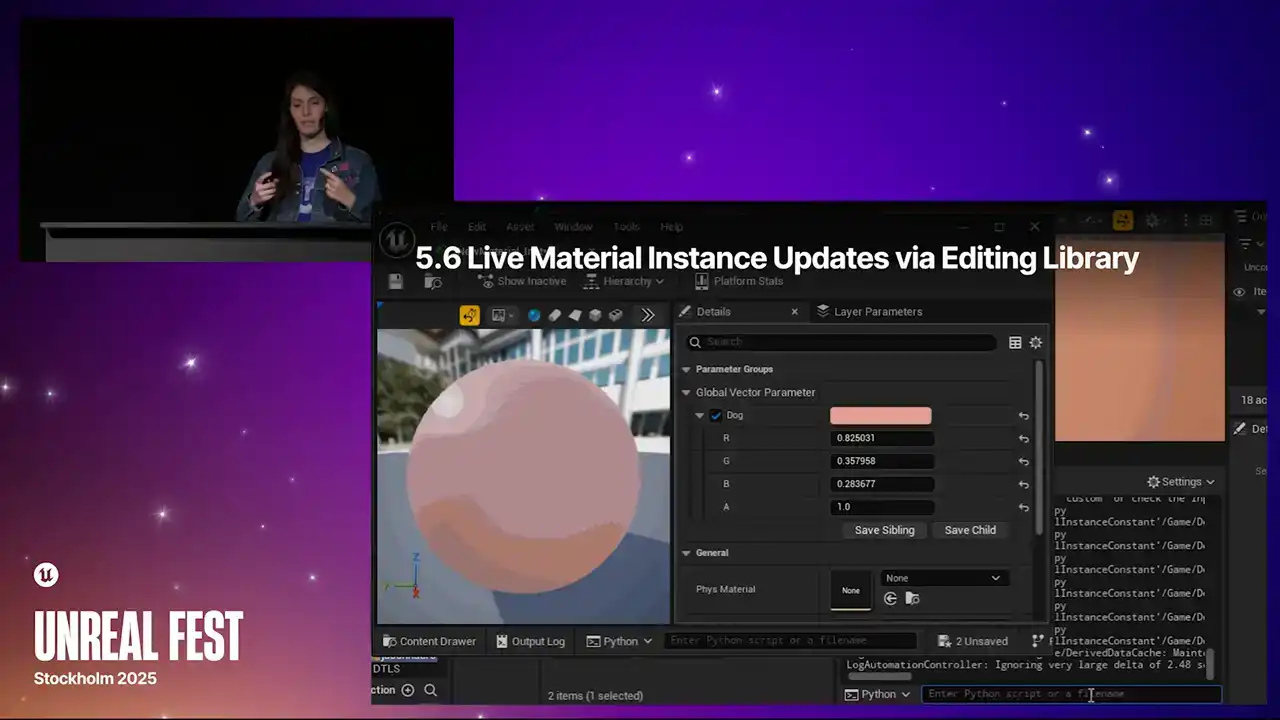
Task: Click the Save Sibling button
Action: [x=884, y=530]
